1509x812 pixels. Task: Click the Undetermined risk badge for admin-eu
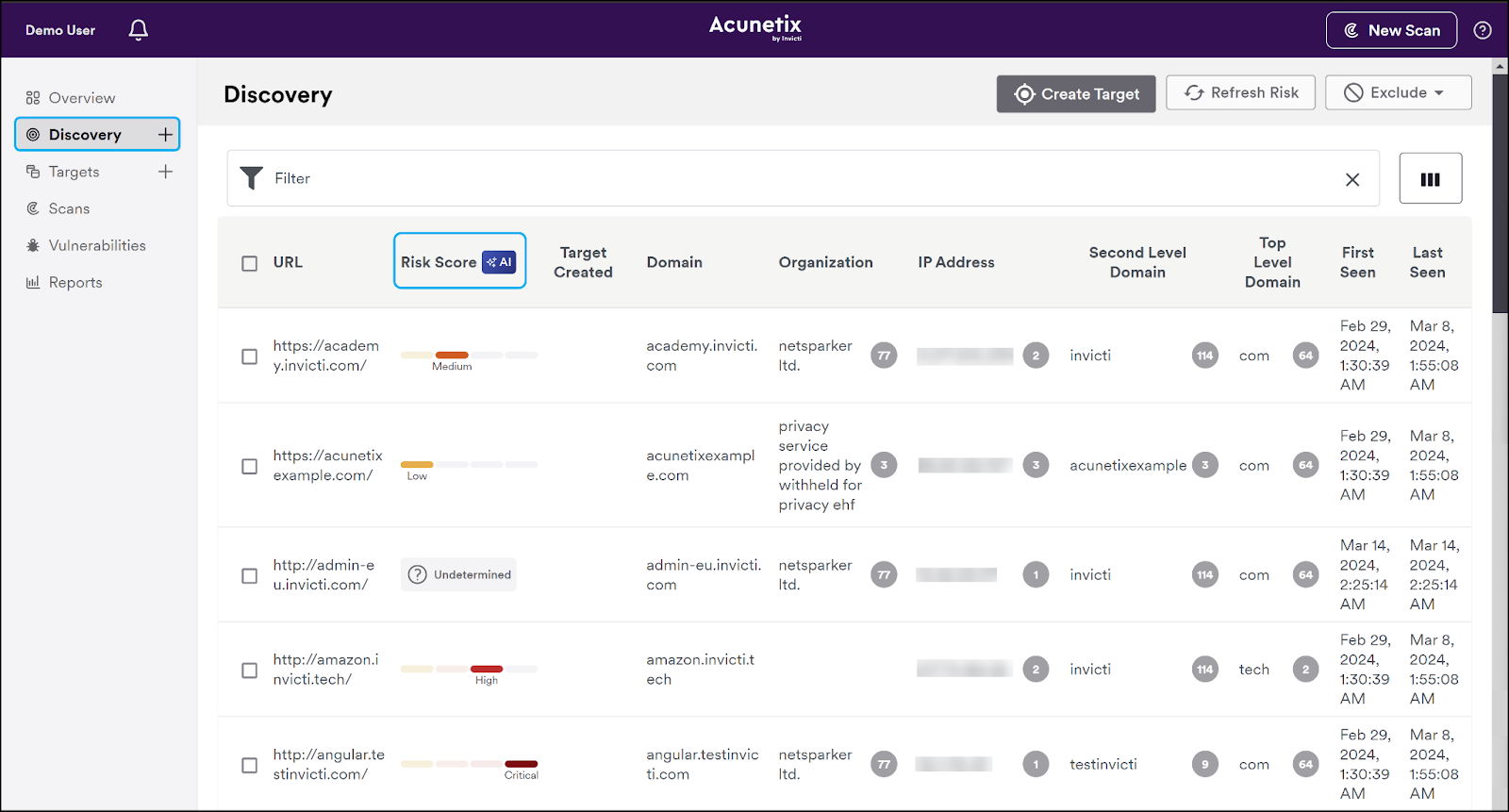click(459, 574)
